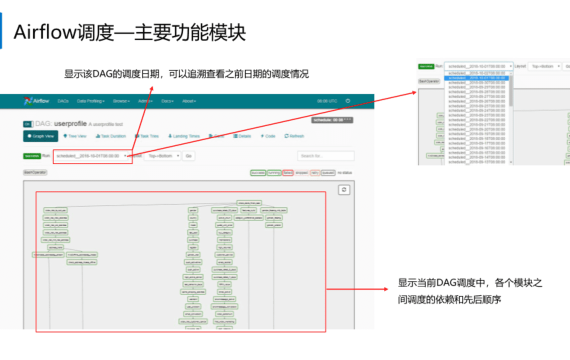570x360 pixels.
Task: Open the Code view for this DAG
Action: [x=268, y=136]
